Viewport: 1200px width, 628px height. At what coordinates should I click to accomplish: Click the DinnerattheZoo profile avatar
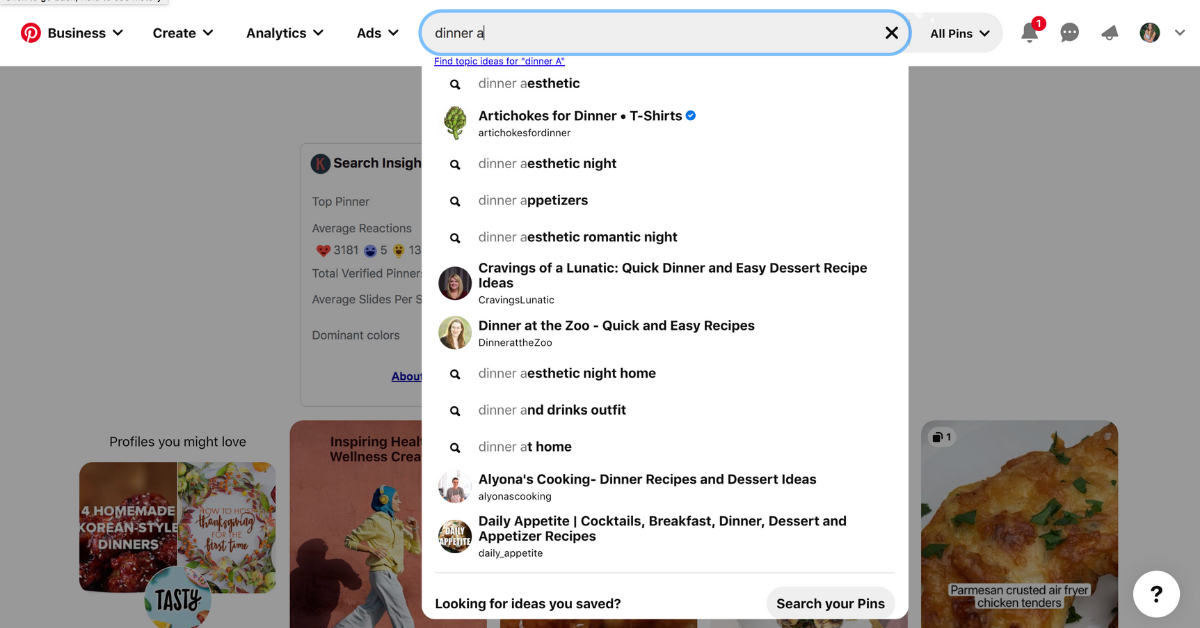tap(455, 333)
